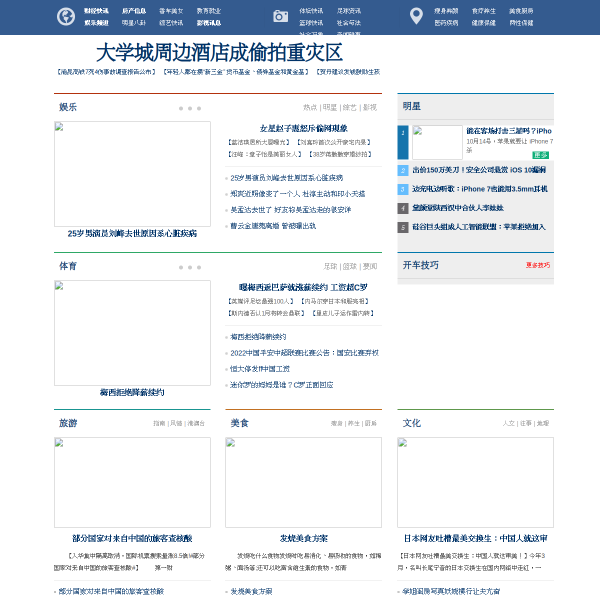Image resolution: width=600 pixels, height=600 pixels.
Task: Switch to 热点 tab in 娱乐 section
Action: point(310,108)
